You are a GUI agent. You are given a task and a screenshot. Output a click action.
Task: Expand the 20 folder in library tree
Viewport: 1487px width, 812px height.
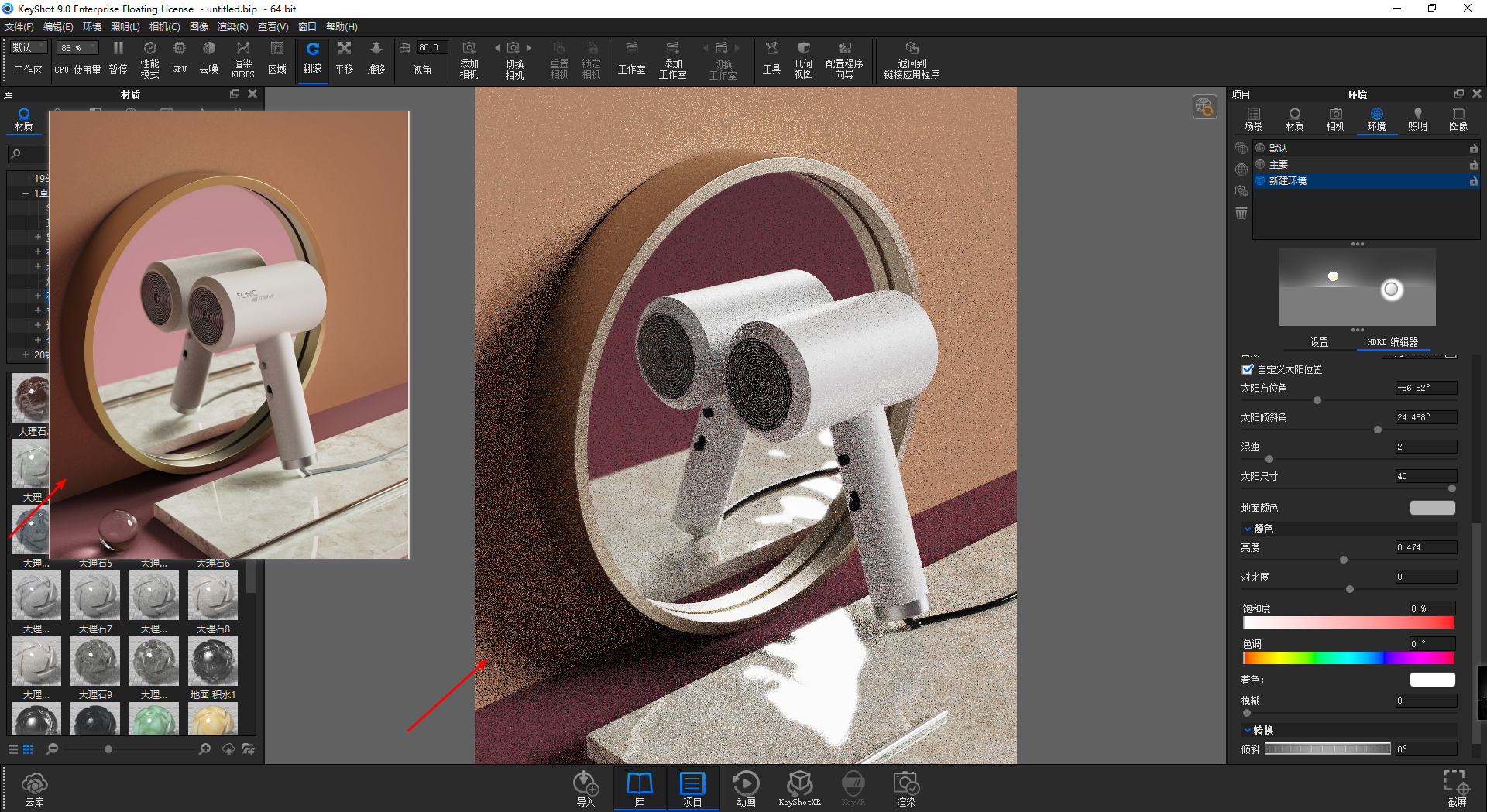(25, 355)
